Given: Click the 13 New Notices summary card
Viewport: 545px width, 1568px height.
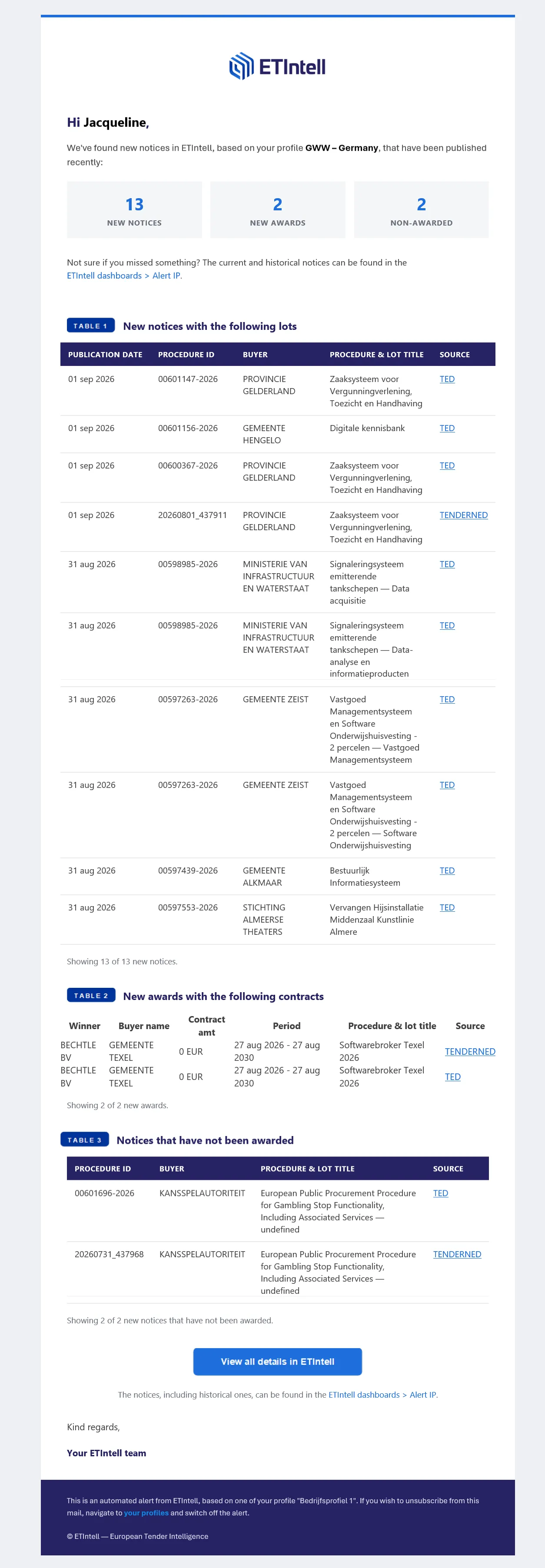Looking at the screenshot, I should [135, 210].
